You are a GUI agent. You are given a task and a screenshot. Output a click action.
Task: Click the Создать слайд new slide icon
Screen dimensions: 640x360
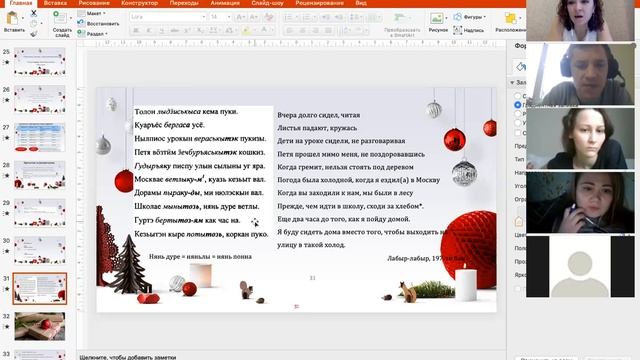click(x=60, y=18)
